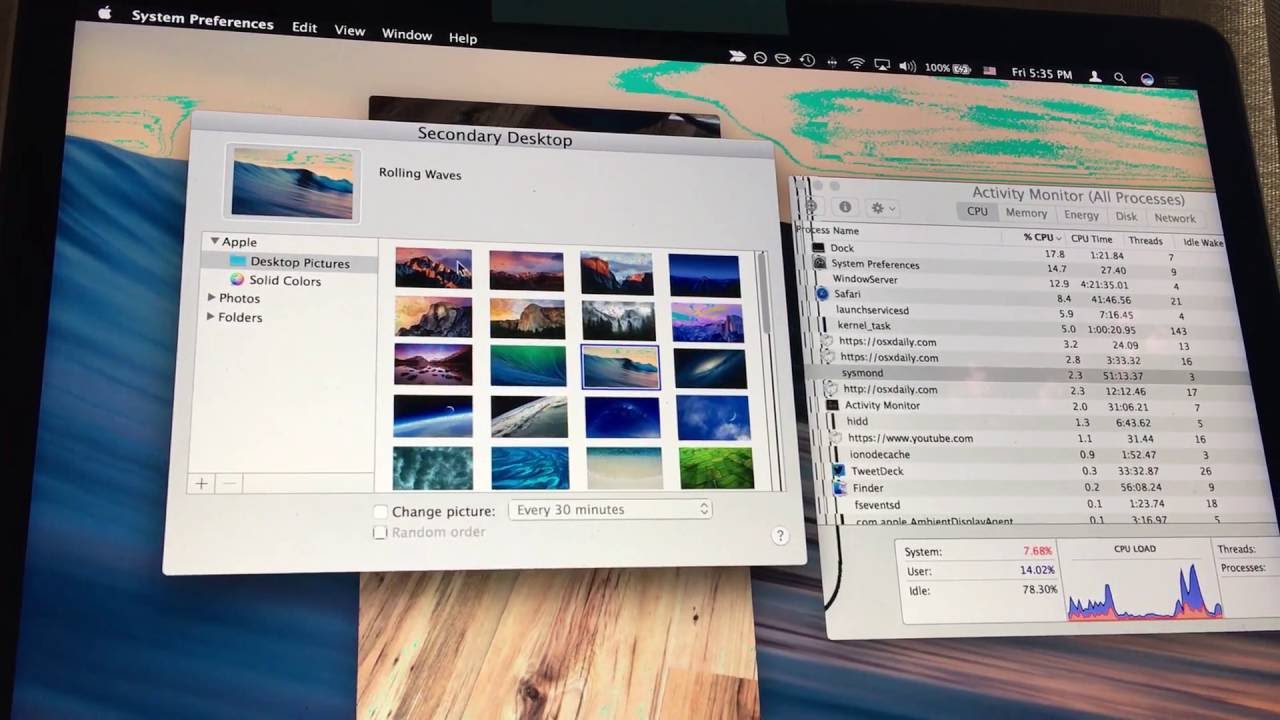Choose the green grass field wallpaper thumbnail
The image size is (1280, 720).
[716, 468]
